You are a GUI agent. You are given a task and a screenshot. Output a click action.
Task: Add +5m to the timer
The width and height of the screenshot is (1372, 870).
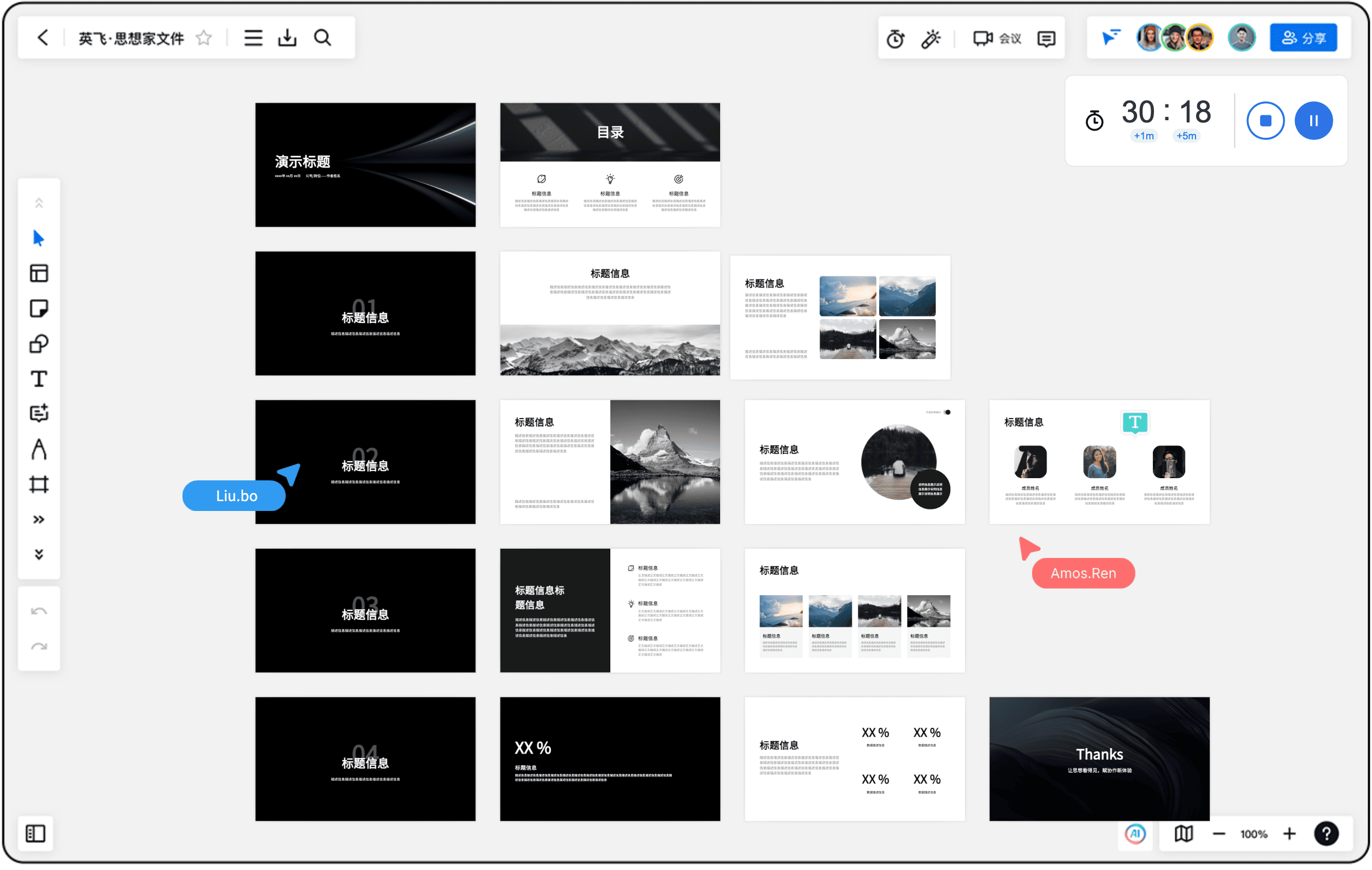[1186, 136]
